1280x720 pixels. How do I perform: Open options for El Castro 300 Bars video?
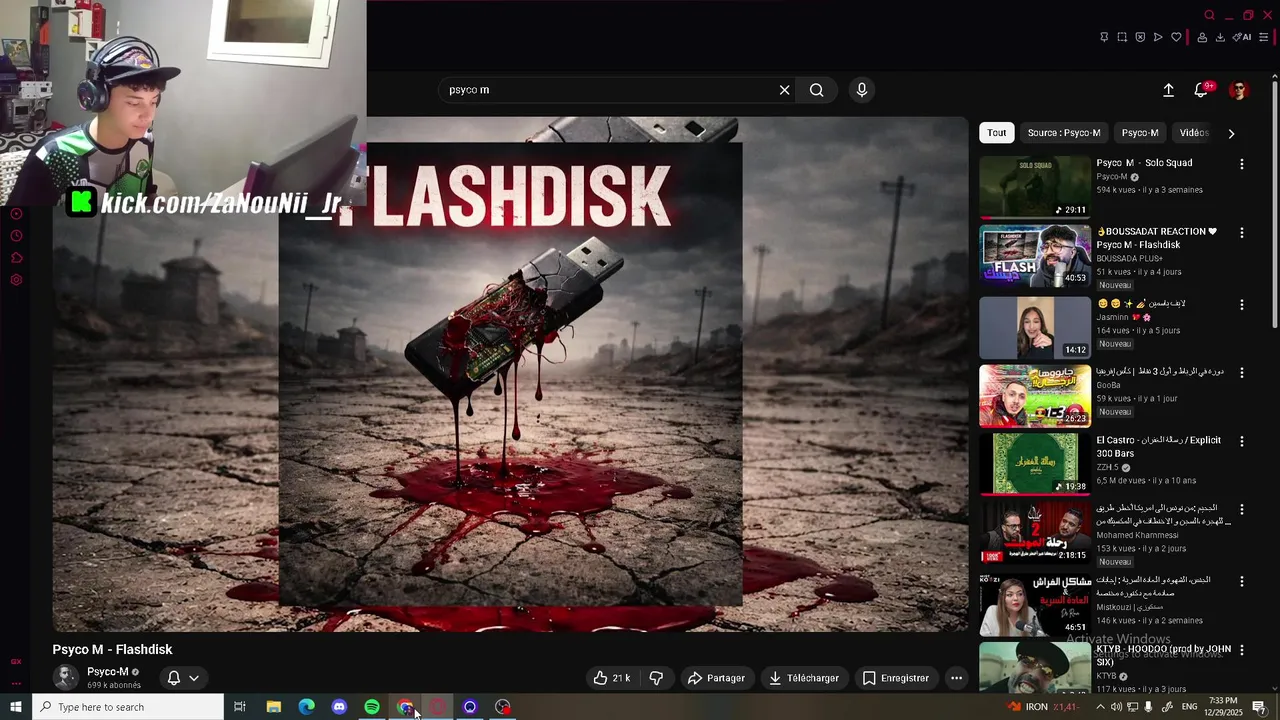pyautogui.click(x=1242, y=441)
